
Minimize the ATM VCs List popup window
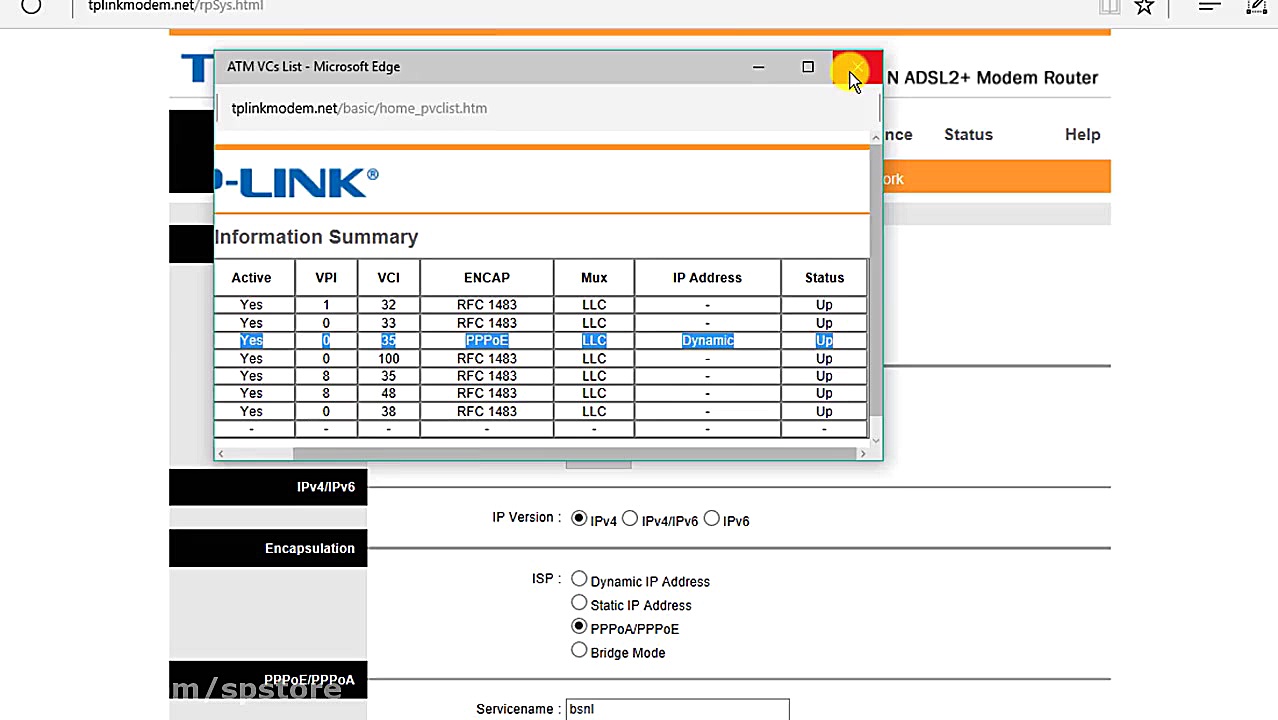758,67
